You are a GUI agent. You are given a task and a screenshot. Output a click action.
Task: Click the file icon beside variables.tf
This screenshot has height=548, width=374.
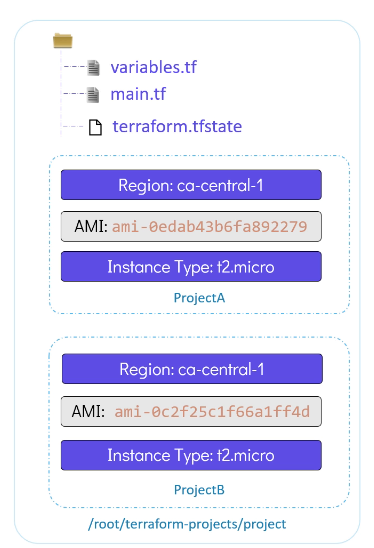[93, 68]
